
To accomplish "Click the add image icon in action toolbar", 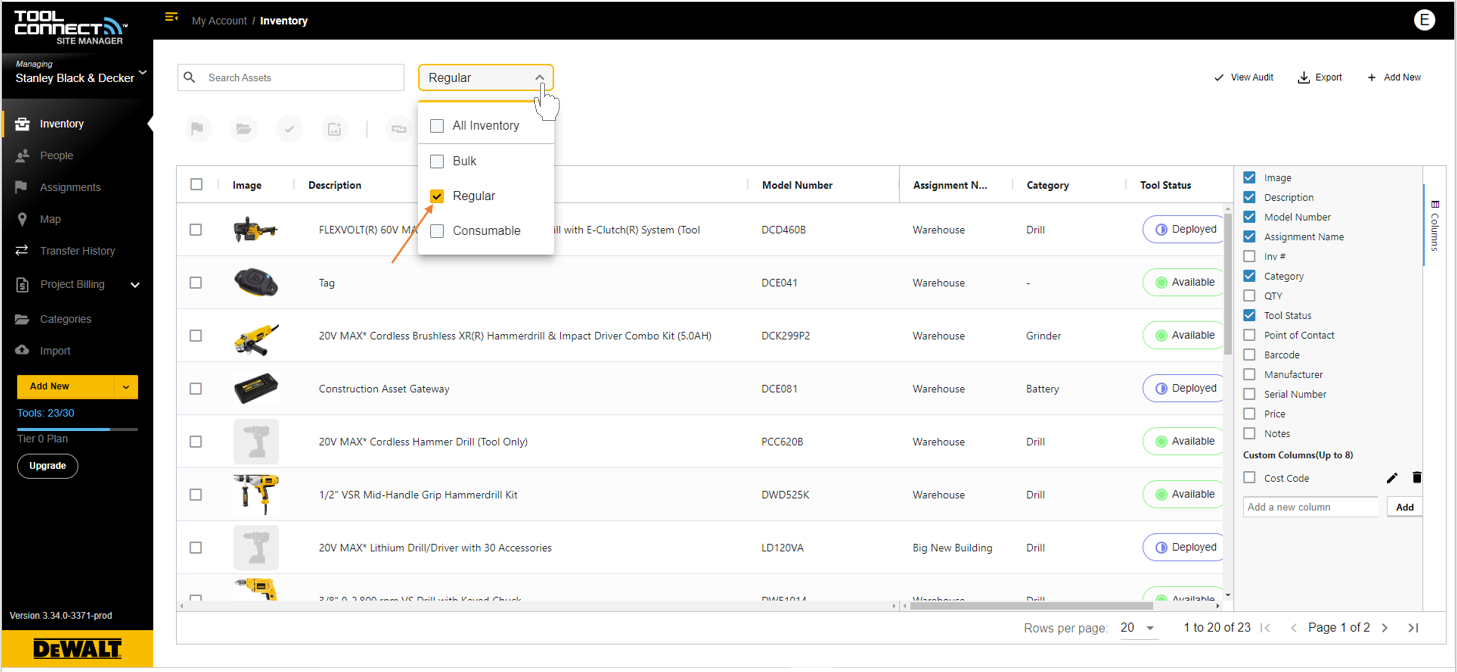I will point(334,129).
